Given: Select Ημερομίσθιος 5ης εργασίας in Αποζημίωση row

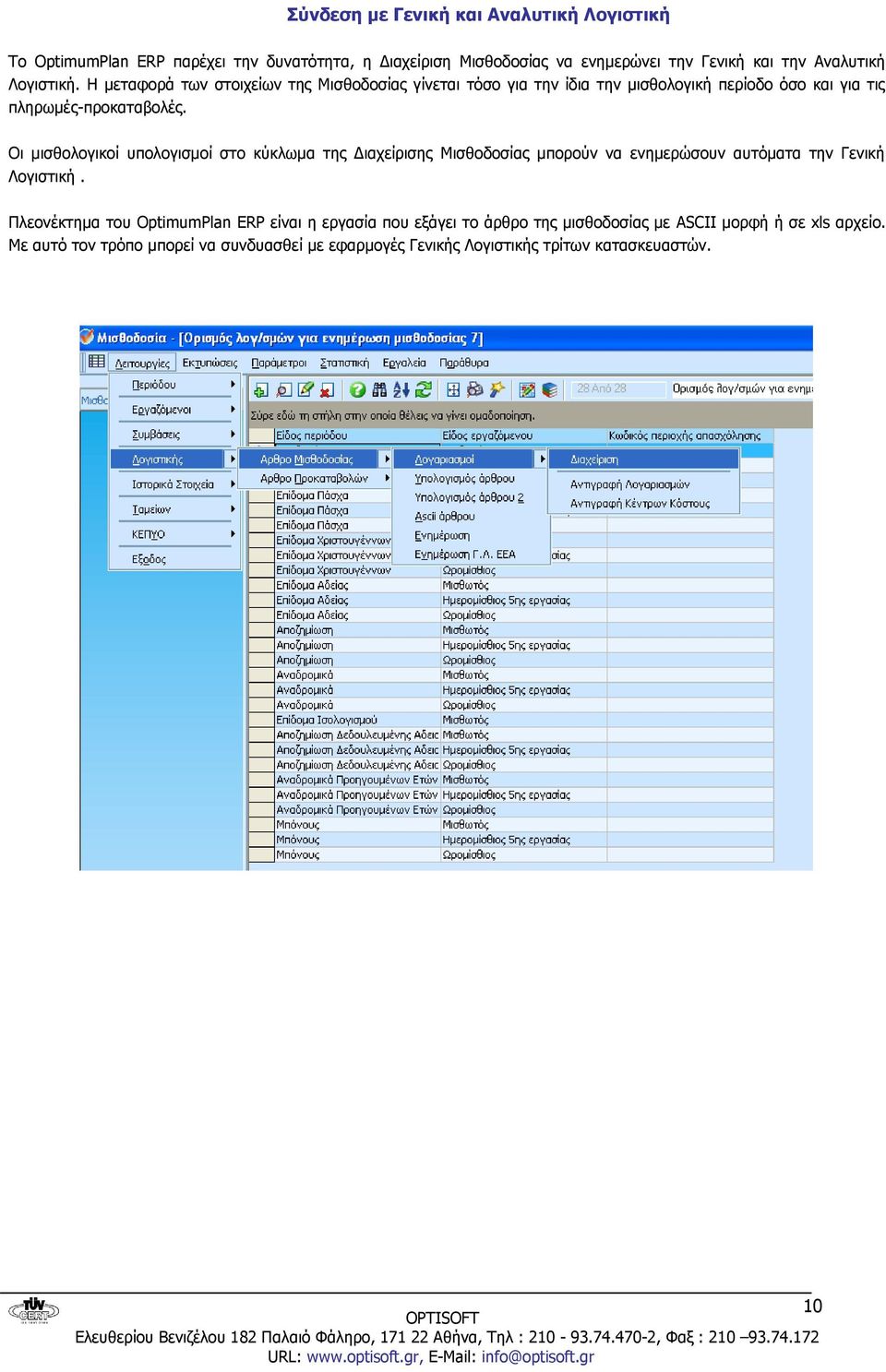Looking at the screenshot, I should pos(523,645).
